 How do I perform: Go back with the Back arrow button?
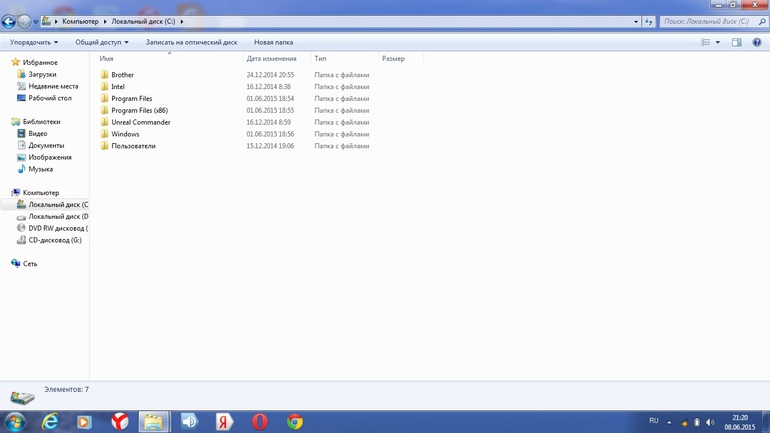coord(8,22)
